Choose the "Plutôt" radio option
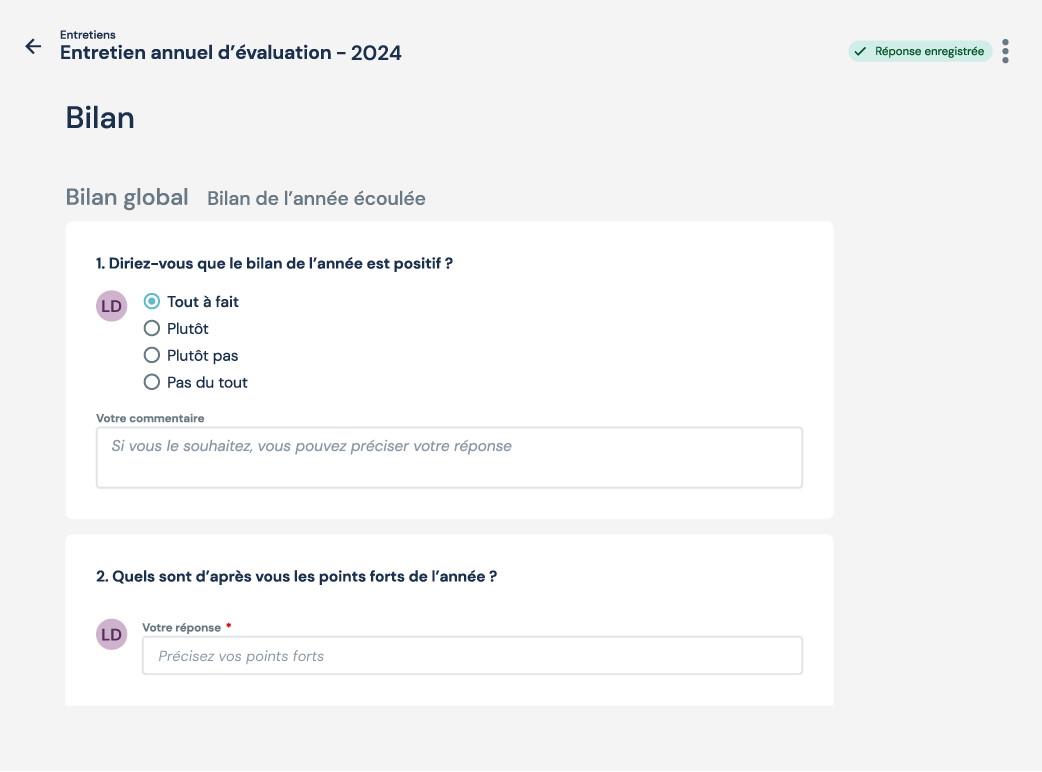Screen dimensions: 1042x772 152,328
